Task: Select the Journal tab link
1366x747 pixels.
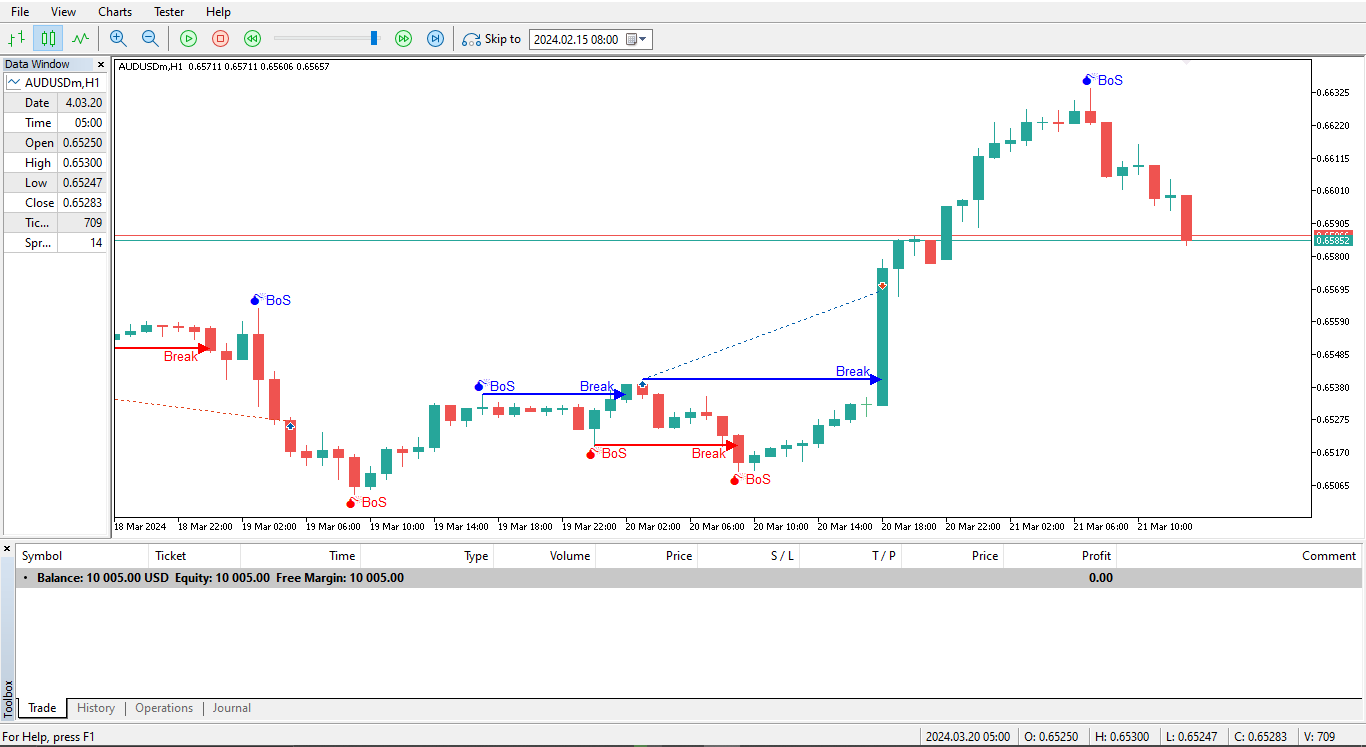Action: 231,708
